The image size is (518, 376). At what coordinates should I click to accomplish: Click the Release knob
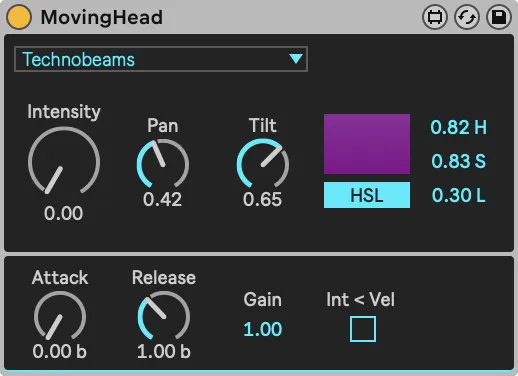[164, 316]
